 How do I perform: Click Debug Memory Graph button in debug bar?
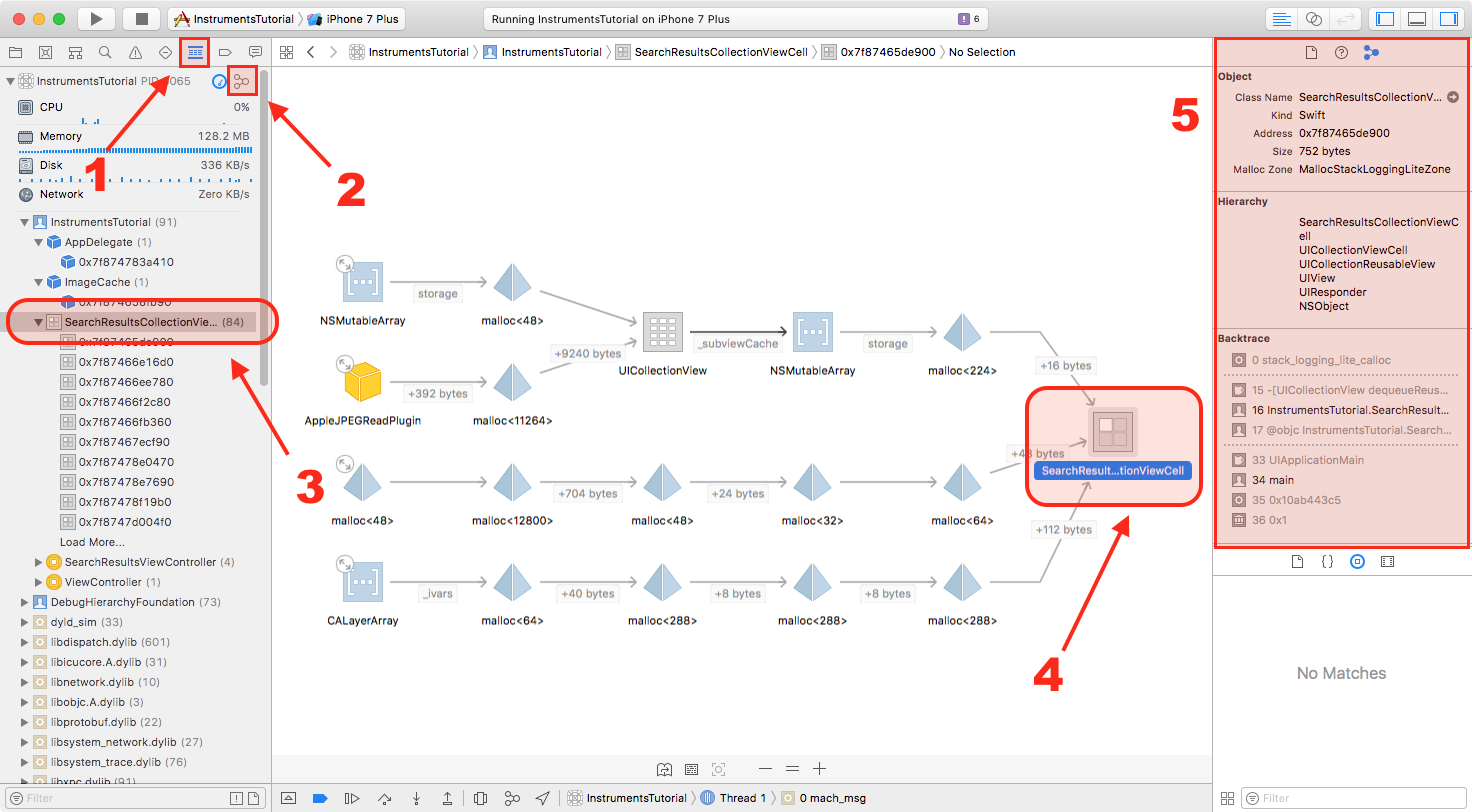point(512,798)
